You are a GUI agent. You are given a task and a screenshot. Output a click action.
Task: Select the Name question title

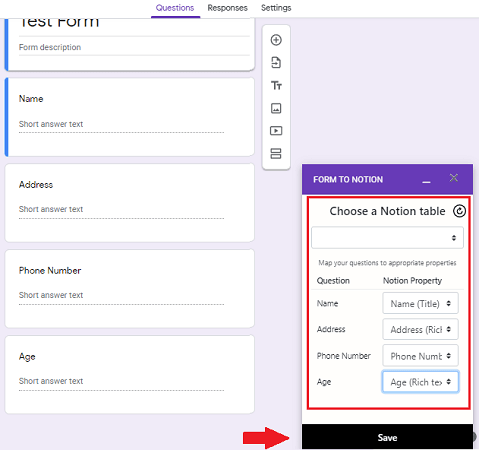coord(31,99)
